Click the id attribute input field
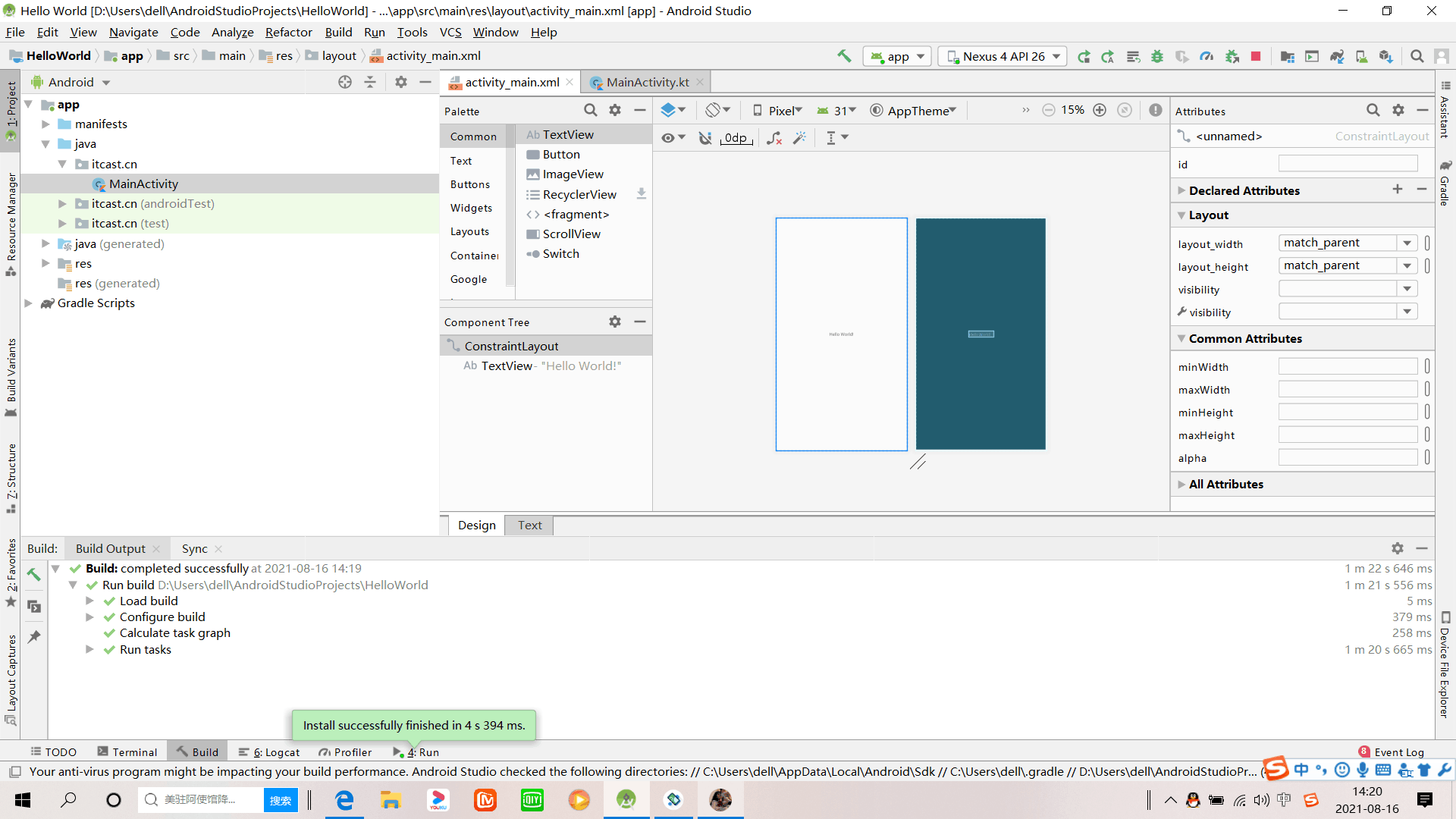 (x=1348, y=164)
